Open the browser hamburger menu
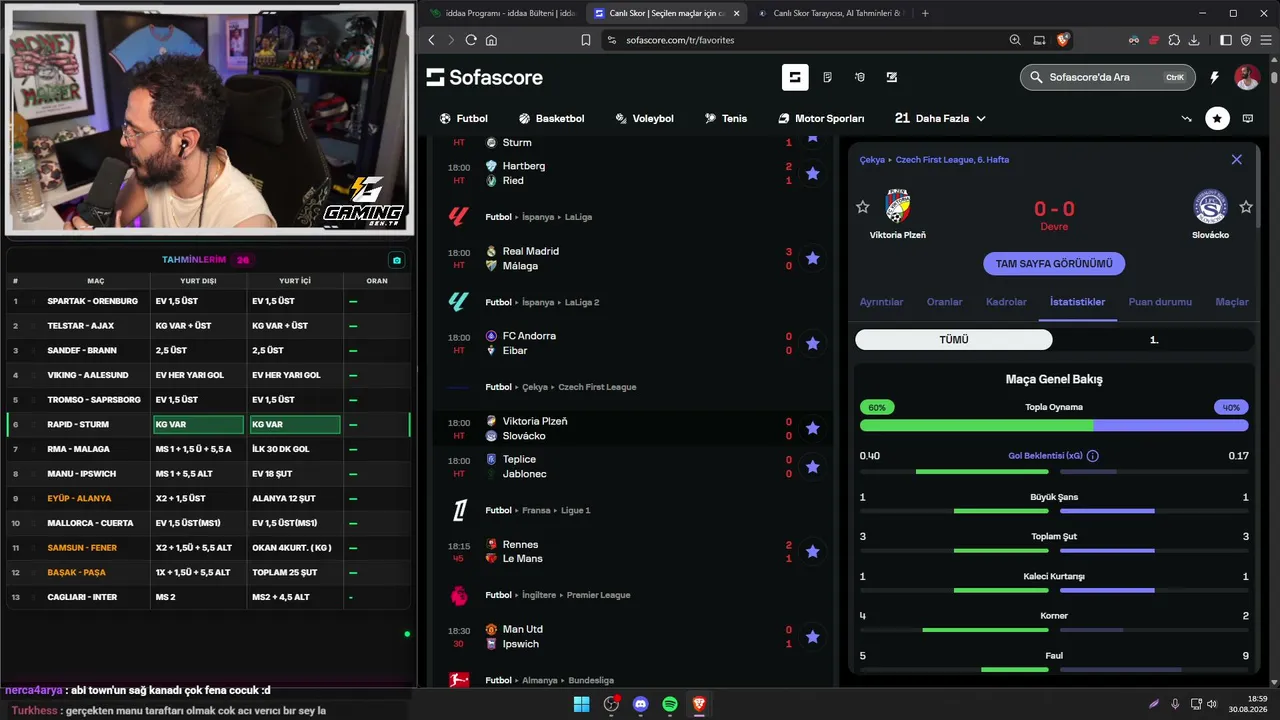Screen dimensions: 1280x720 tap(1266, 40)
